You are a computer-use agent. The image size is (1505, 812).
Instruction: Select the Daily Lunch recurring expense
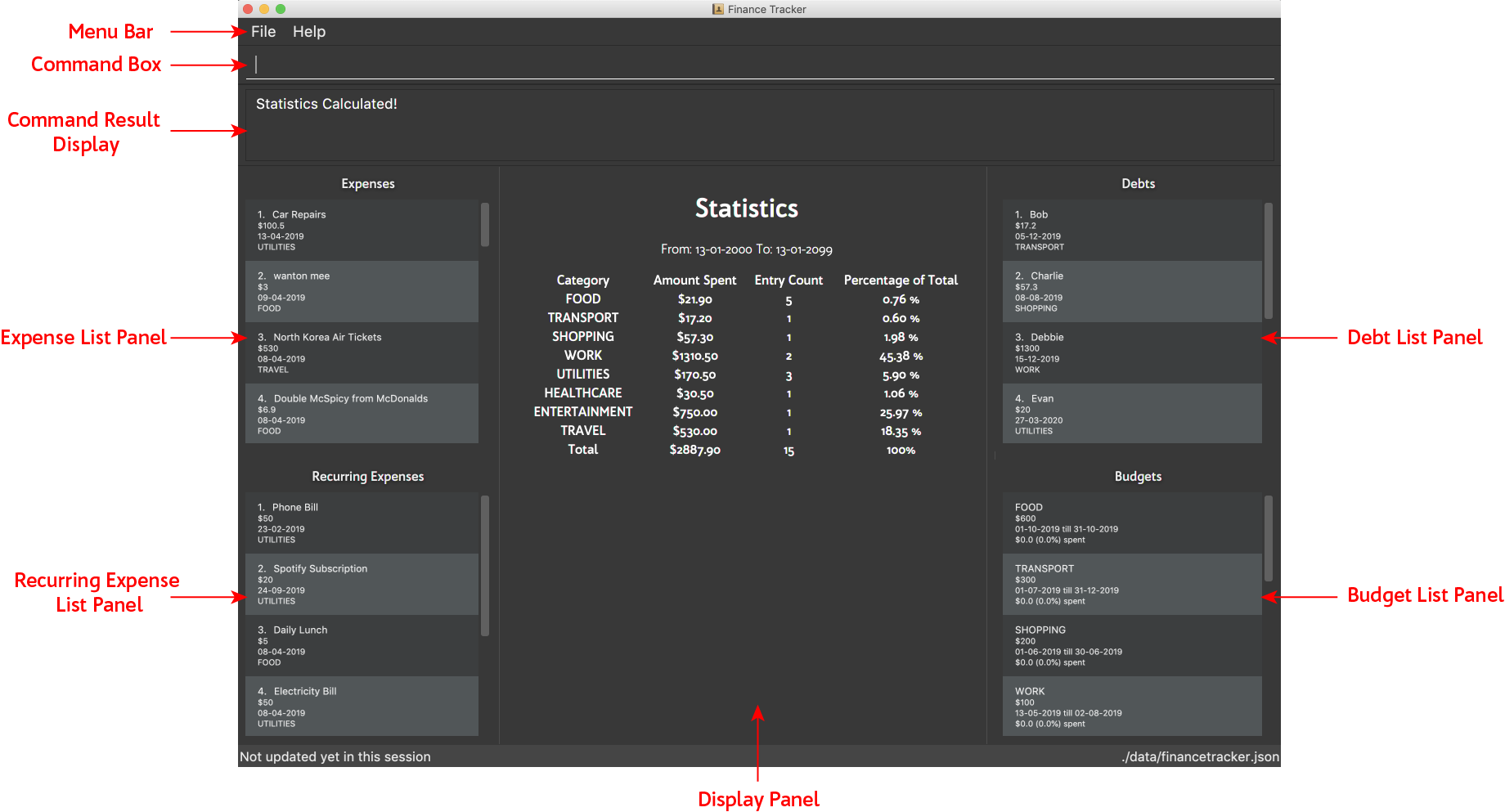[362, 645]
